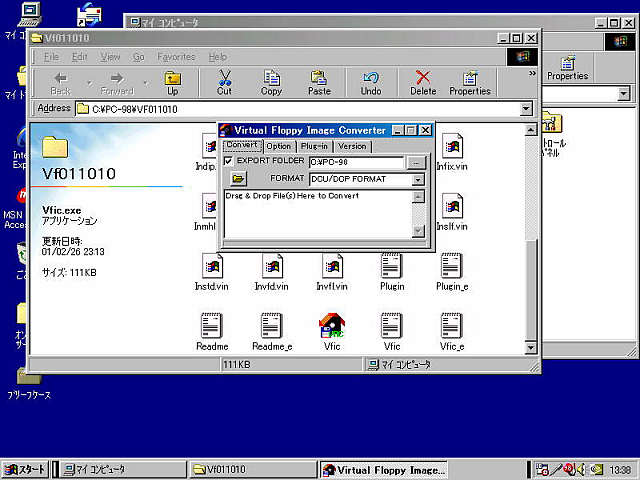640x480 pixels.
Task: Open Properties in VF011010 window toolbar
Action: pos(470,83)
